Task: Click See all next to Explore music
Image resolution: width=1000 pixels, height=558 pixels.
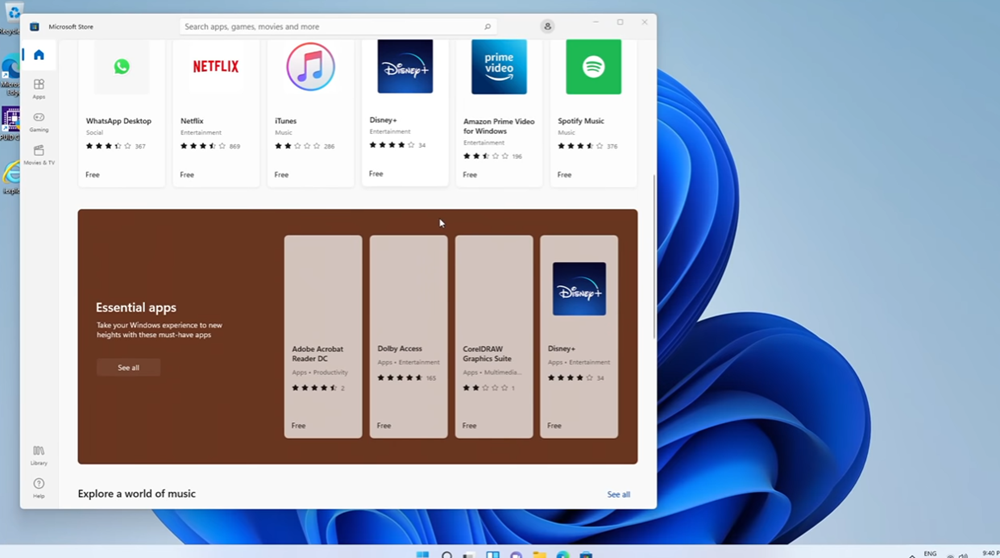Action: click(x=618, y=494)
